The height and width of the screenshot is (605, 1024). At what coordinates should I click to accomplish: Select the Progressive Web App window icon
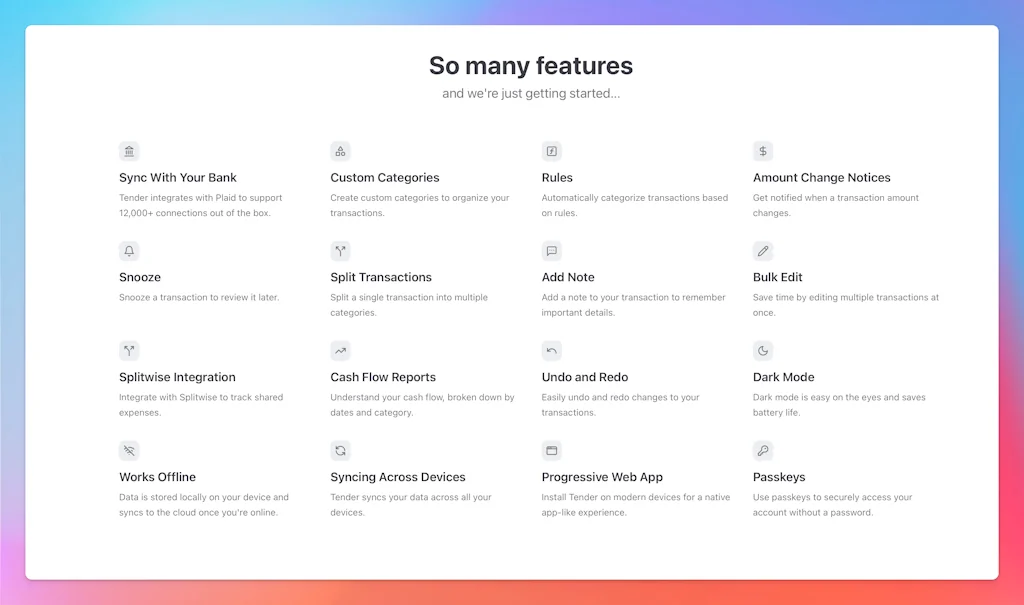click(x=551, y=451)
